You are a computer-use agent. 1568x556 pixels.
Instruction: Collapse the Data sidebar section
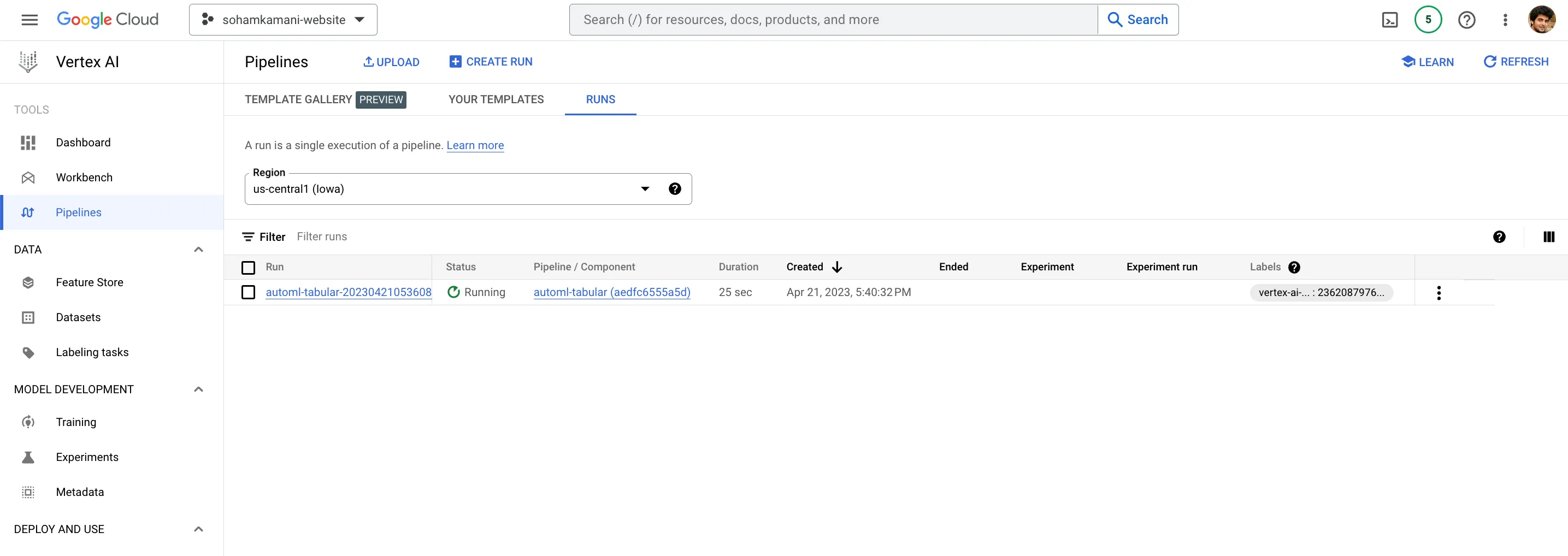coord(198,250)
